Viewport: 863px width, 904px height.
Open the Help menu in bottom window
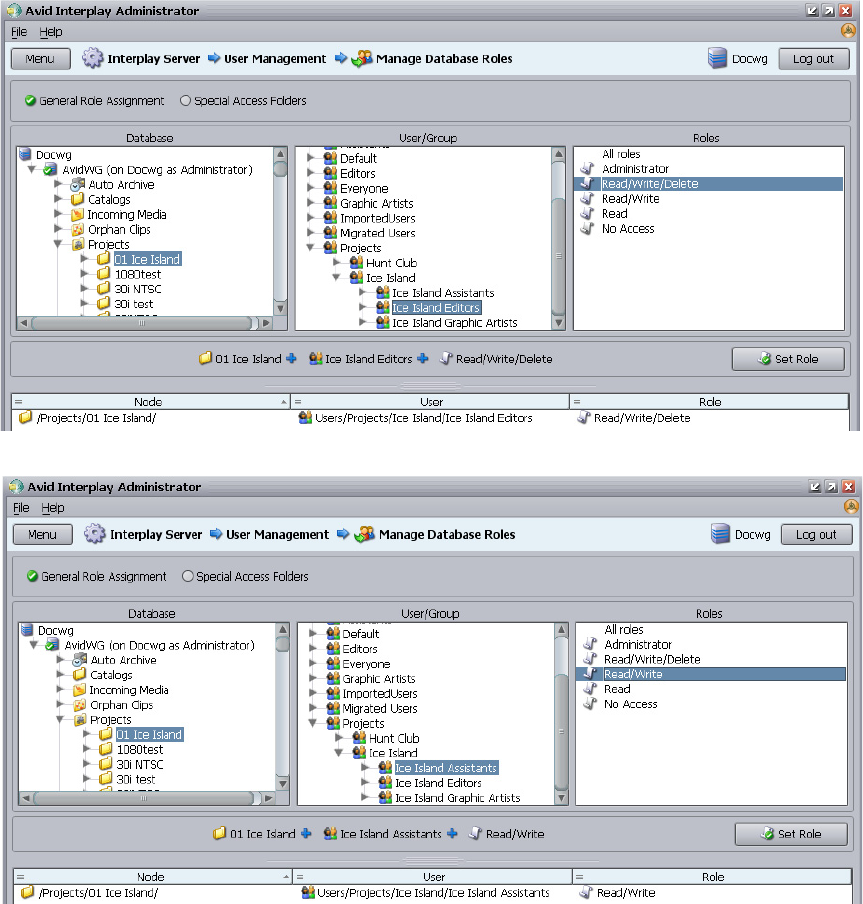point(53,507)
